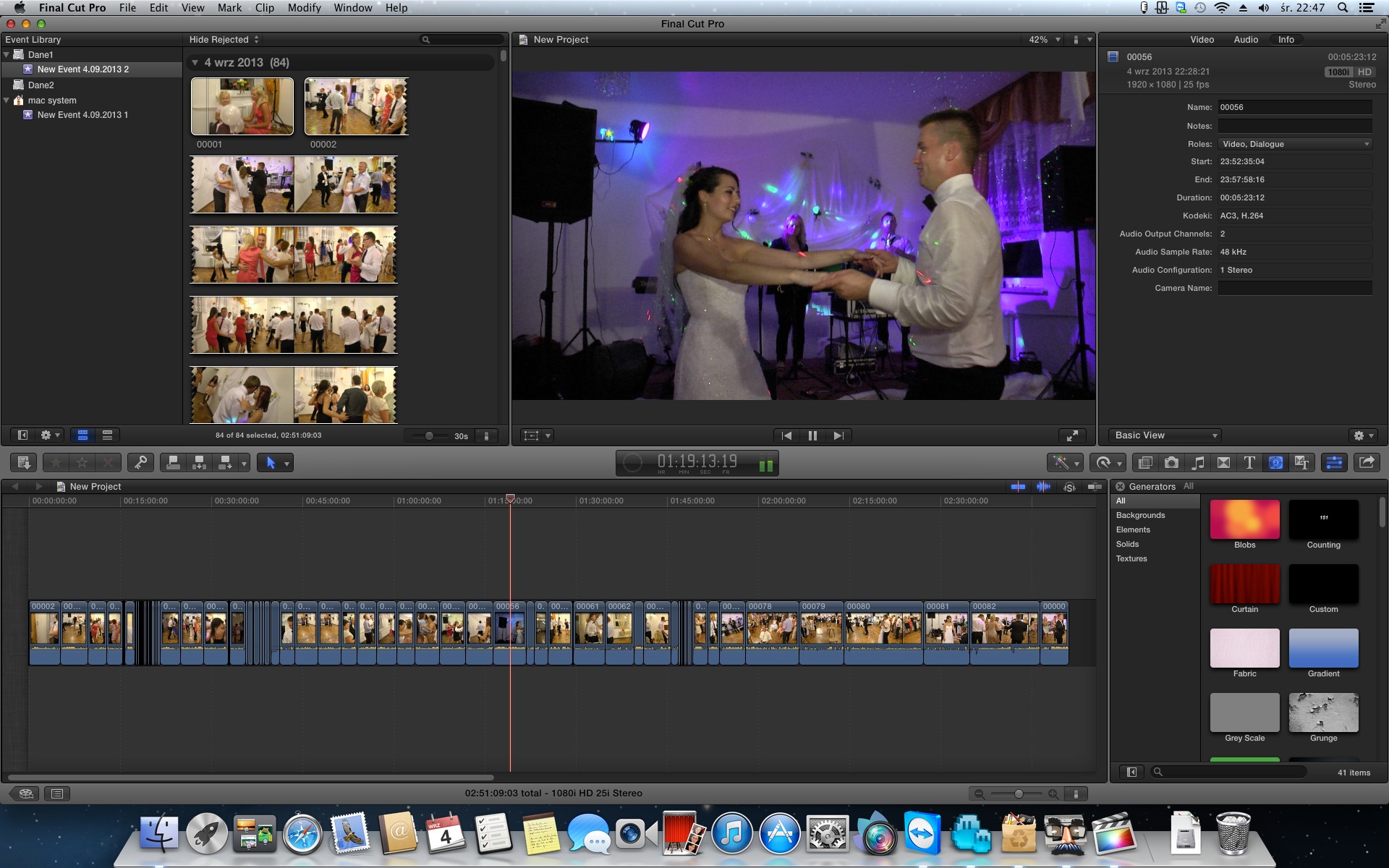Open the tool selector dropdown arrow

point(287,463)
